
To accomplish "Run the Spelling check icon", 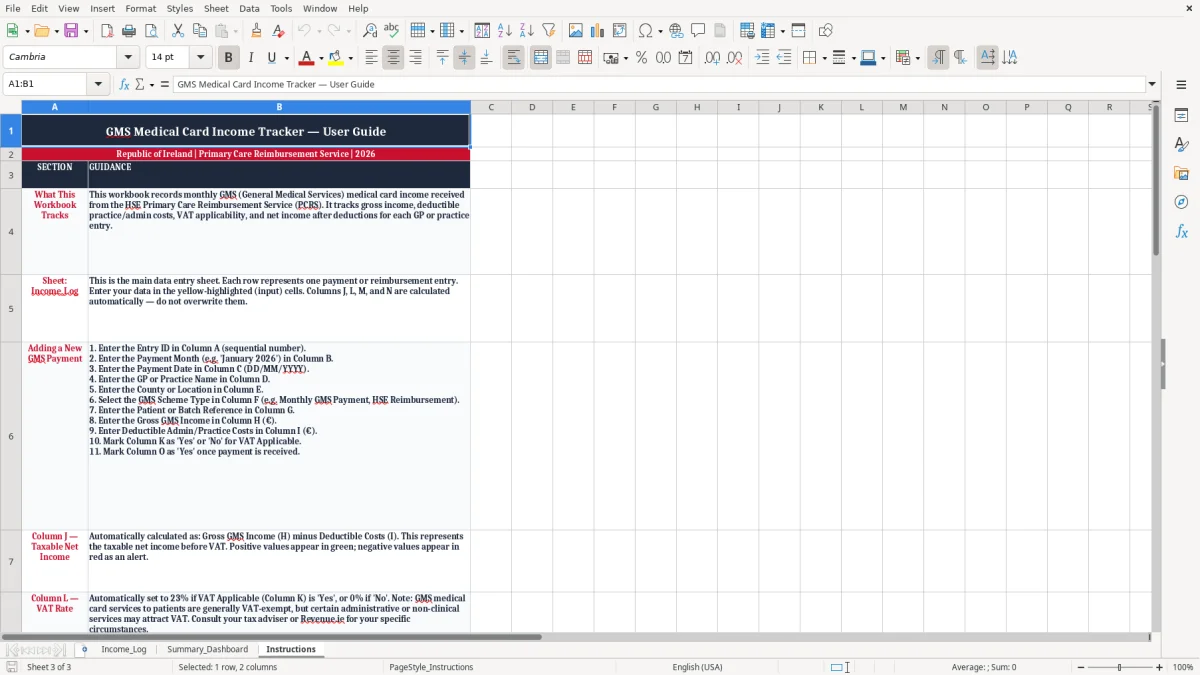I will click(x=391, y=31).
